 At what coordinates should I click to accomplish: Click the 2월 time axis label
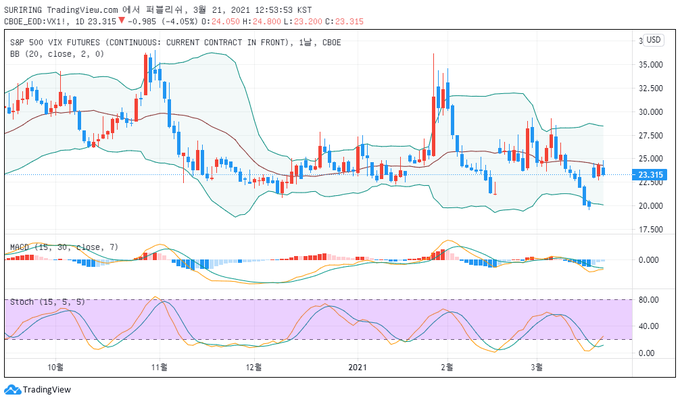pyautogui.click(x=447, y=367)
